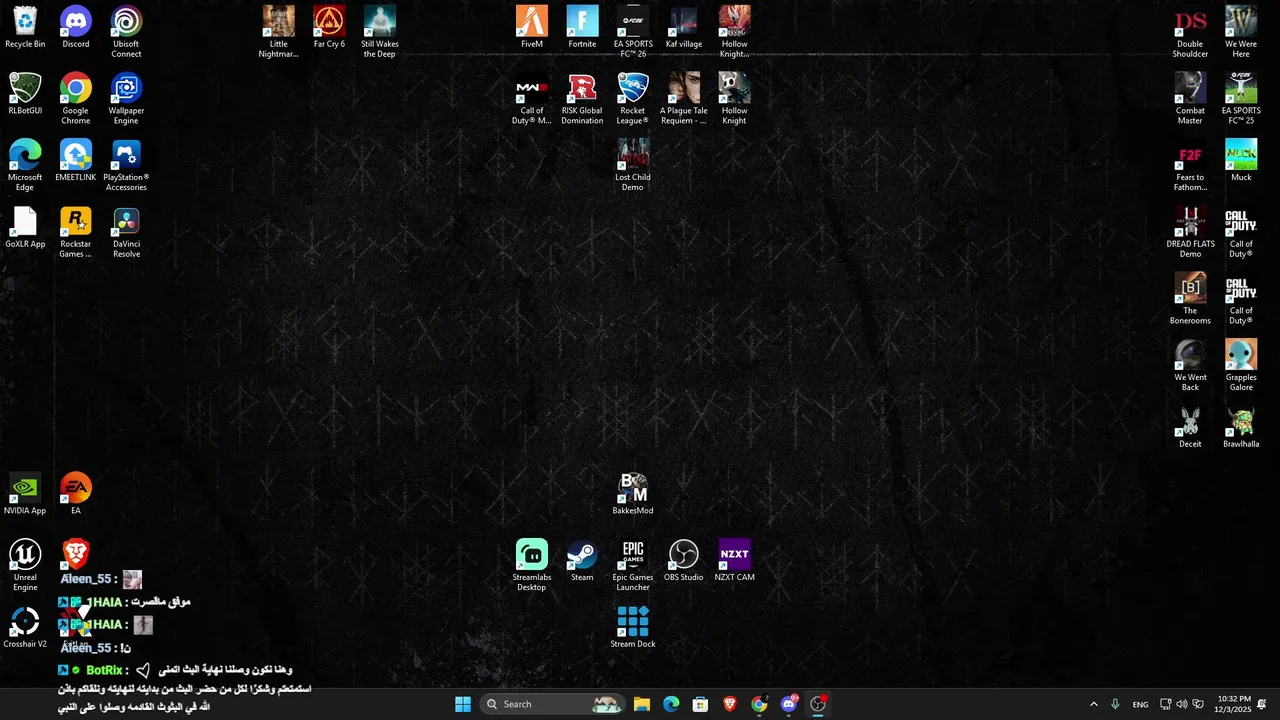
Task: Select the Deceit desktop icon
Action: 1190,428
